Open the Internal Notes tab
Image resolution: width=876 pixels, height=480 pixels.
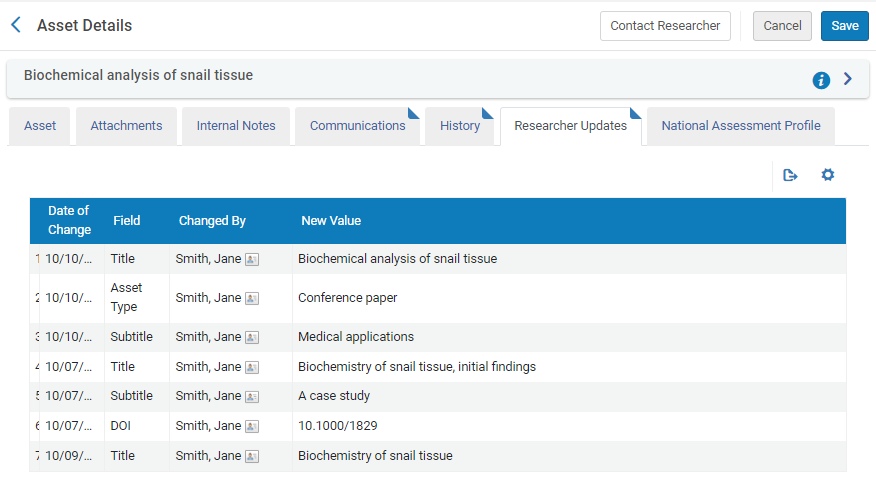tap(236, 126)
